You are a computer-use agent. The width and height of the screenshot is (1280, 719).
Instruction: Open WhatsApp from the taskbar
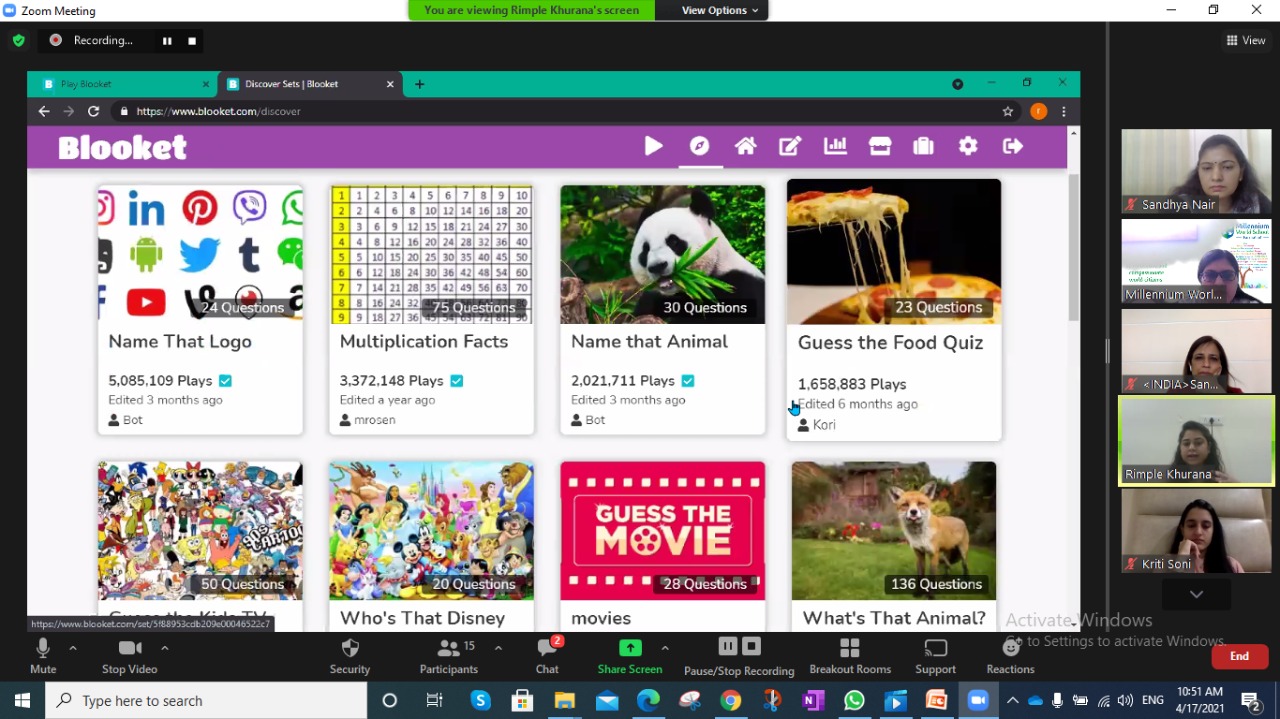click(x=854, y=701)
